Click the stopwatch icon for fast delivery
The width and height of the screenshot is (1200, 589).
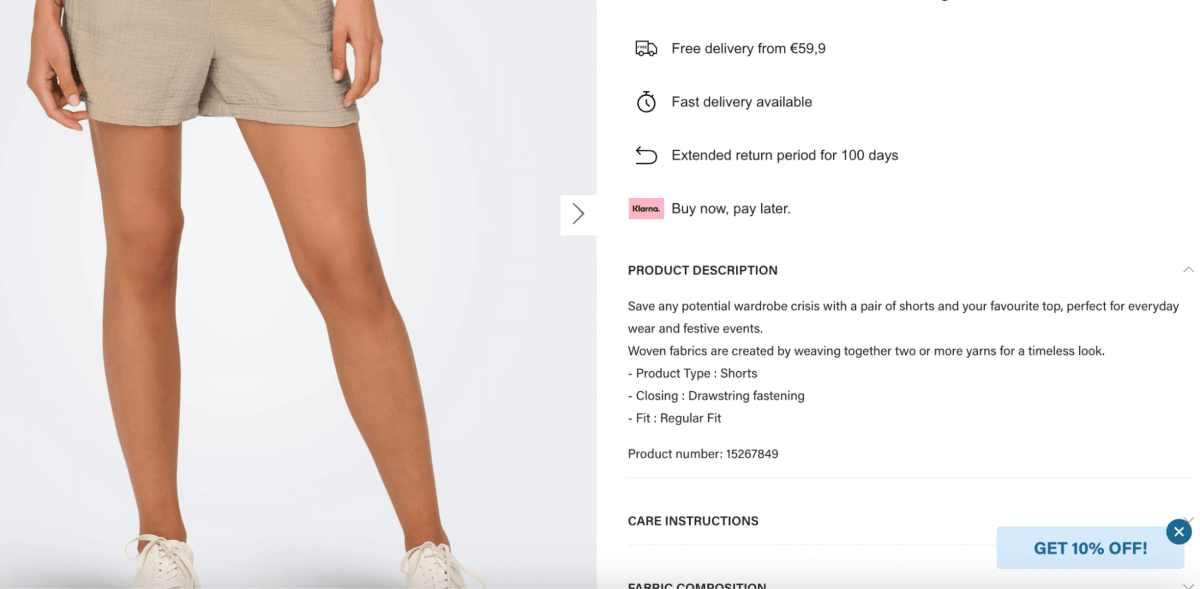click(x=646, y=102)
